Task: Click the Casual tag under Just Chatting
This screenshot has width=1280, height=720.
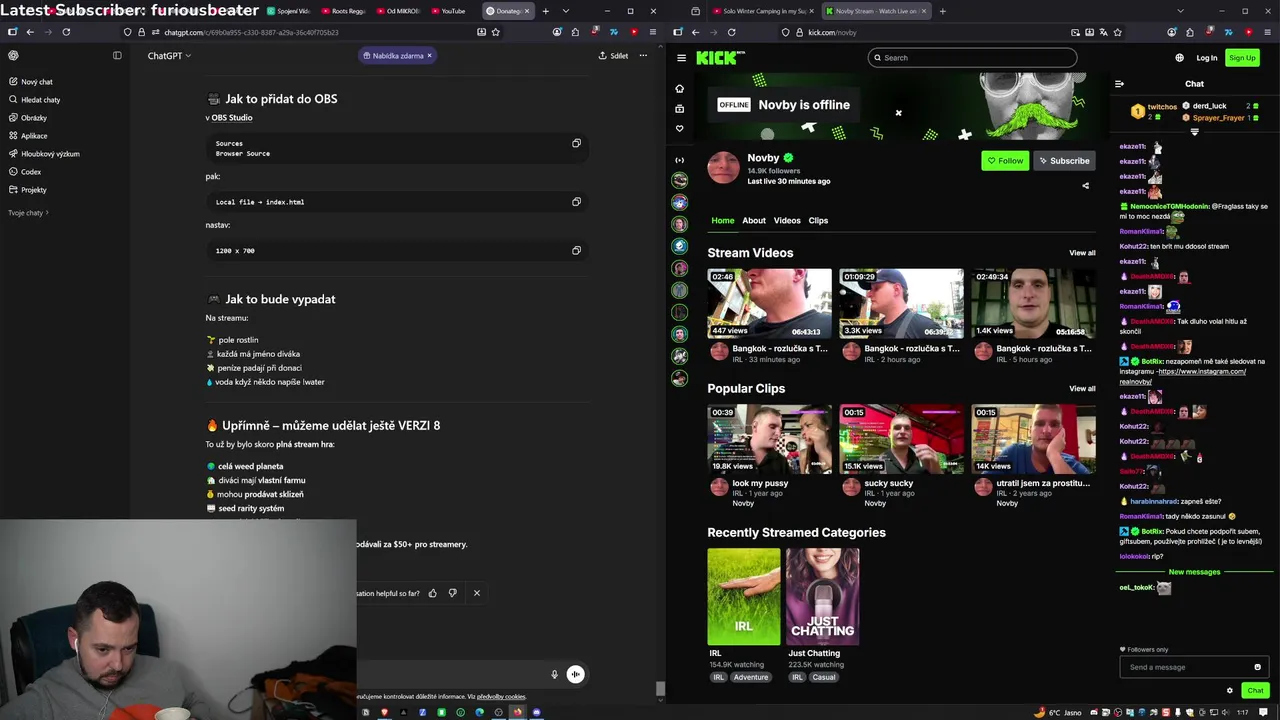Action: pyautogui.click(x=824, y=678)
